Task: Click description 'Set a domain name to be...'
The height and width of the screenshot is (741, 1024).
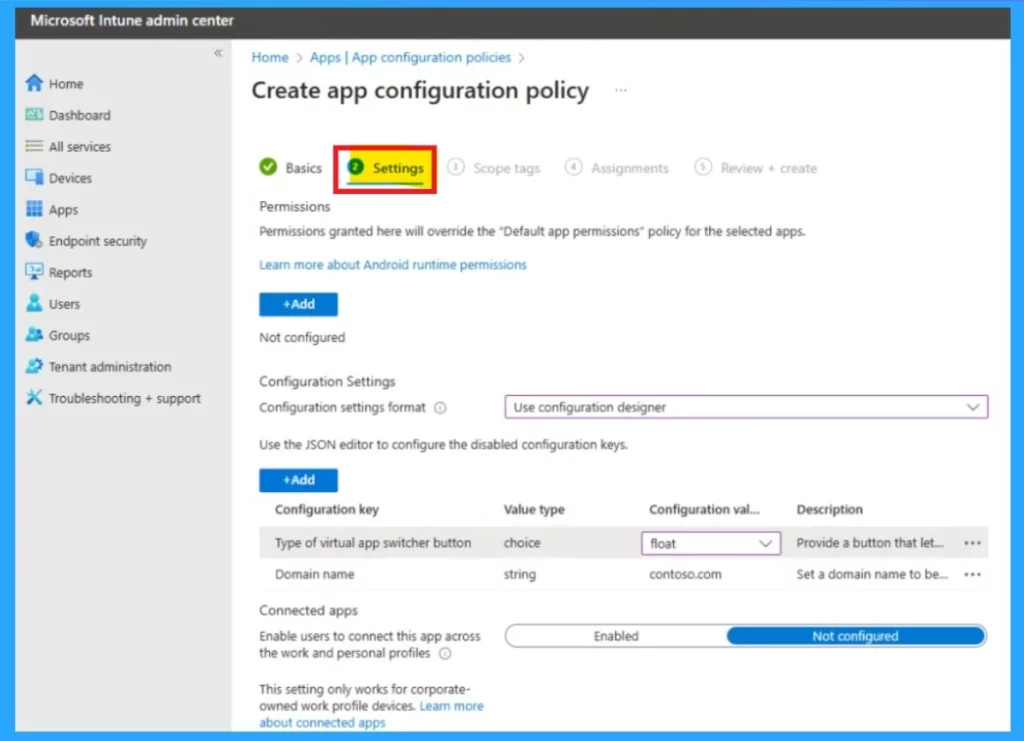Action: pos(872,575)
